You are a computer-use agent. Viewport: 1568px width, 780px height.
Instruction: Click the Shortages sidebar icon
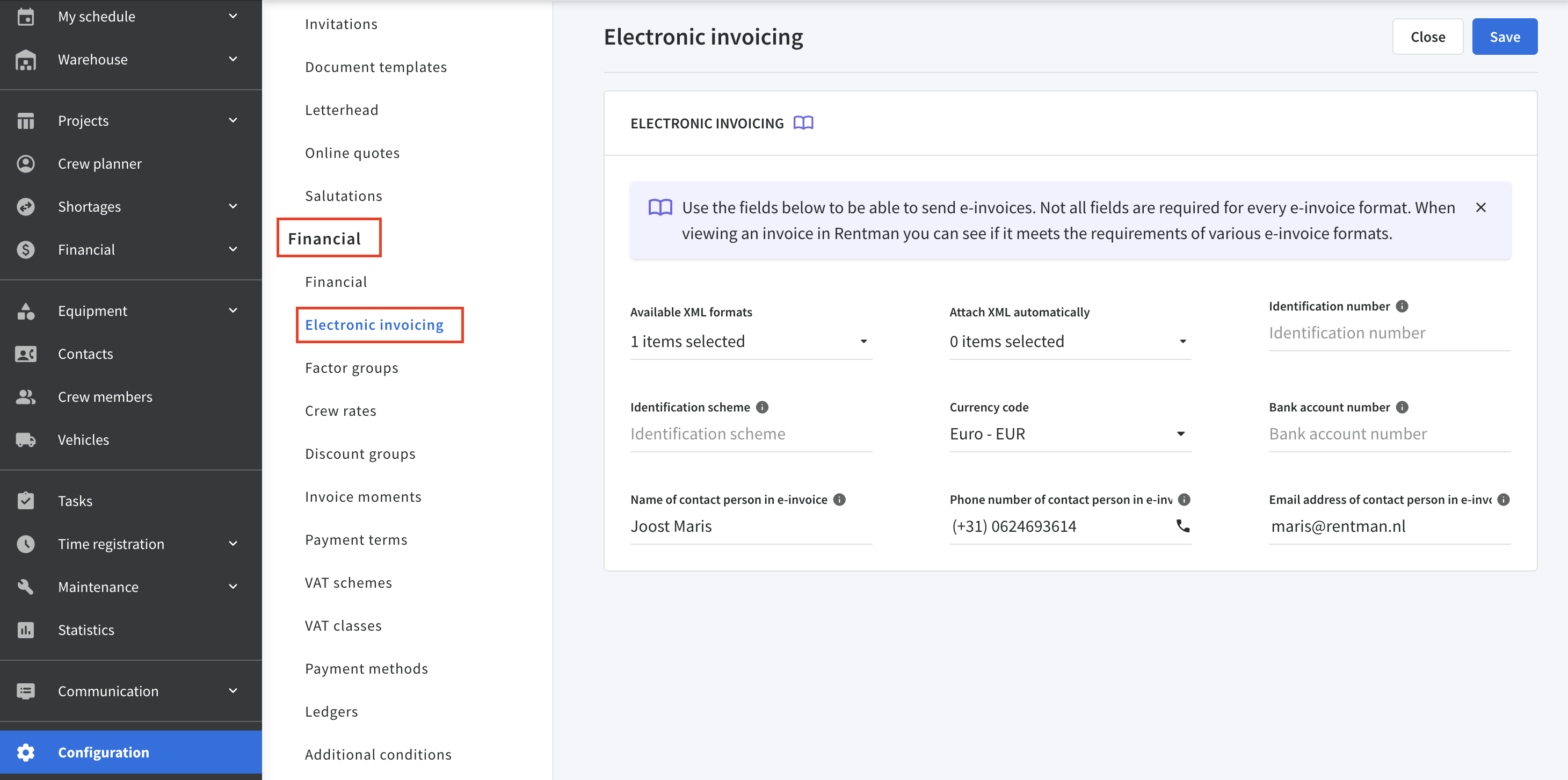tap(26, 207)
